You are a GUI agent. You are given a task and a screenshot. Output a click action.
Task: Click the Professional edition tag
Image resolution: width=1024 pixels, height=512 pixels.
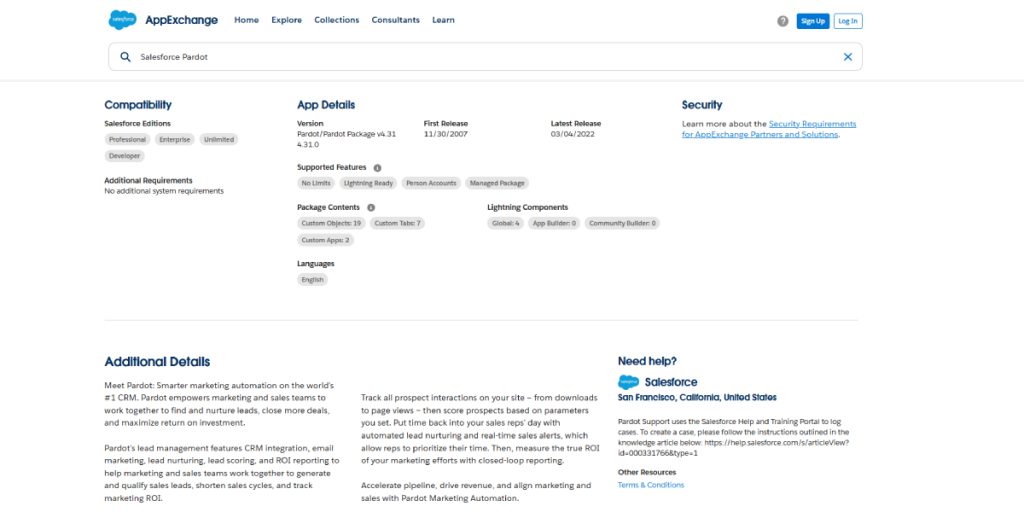pos(127,140)
